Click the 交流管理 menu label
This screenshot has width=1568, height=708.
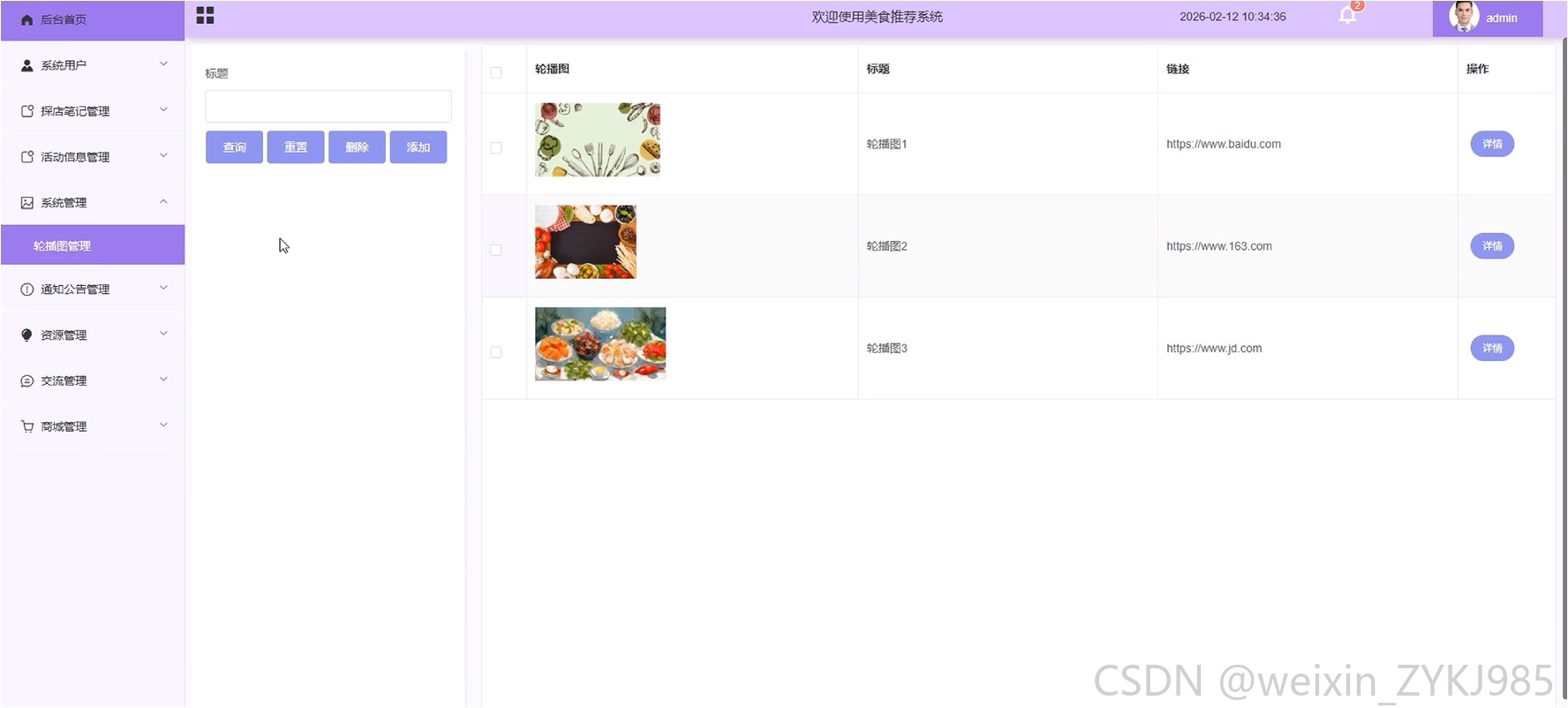coord(64,381)
